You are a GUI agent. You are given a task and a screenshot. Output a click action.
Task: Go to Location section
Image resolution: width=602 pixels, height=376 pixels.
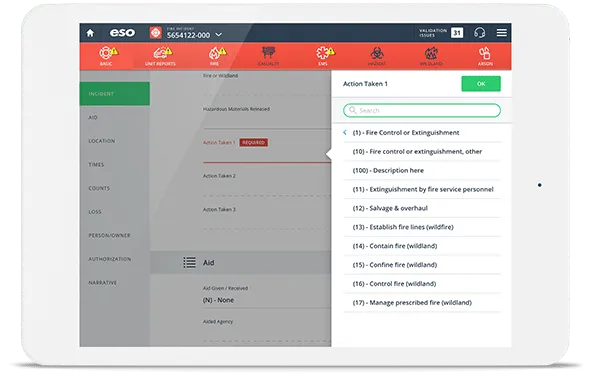[115, 141]
